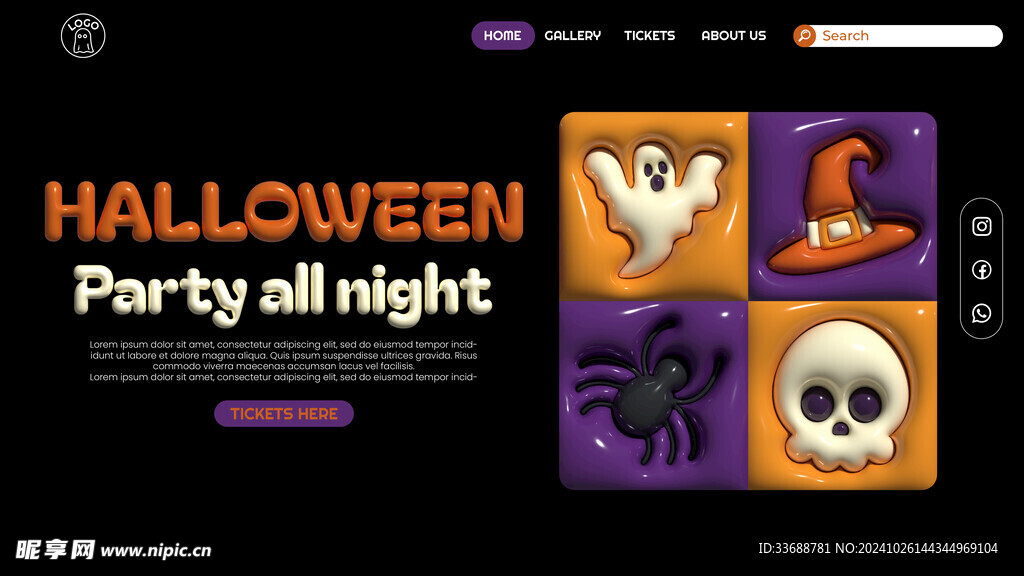Open the ABOUT US nav item
Screen dimensions: 1024x576
click(x=733, y=35)
